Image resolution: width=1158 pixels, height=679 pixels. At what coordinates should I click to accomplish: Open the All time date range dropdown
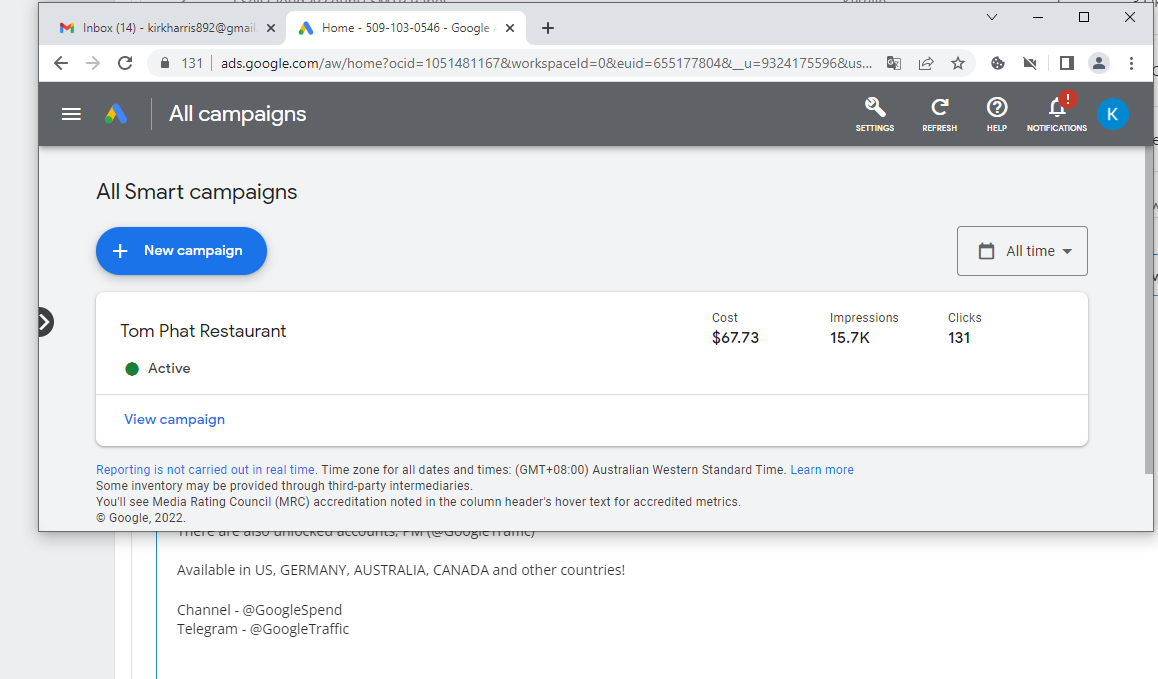(1022, 251)
